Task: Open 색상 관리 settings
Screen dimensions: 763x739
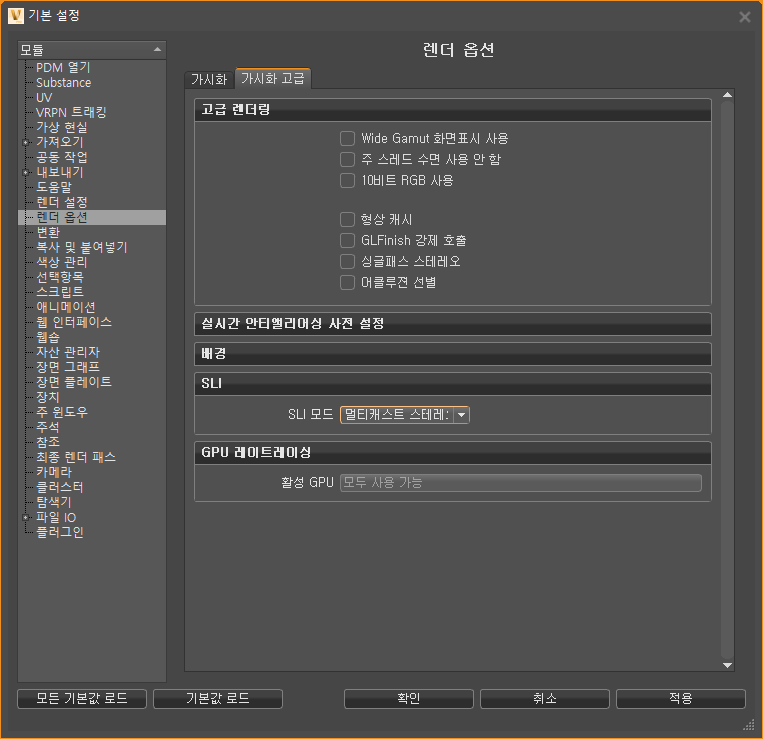Action: [62, 262]
